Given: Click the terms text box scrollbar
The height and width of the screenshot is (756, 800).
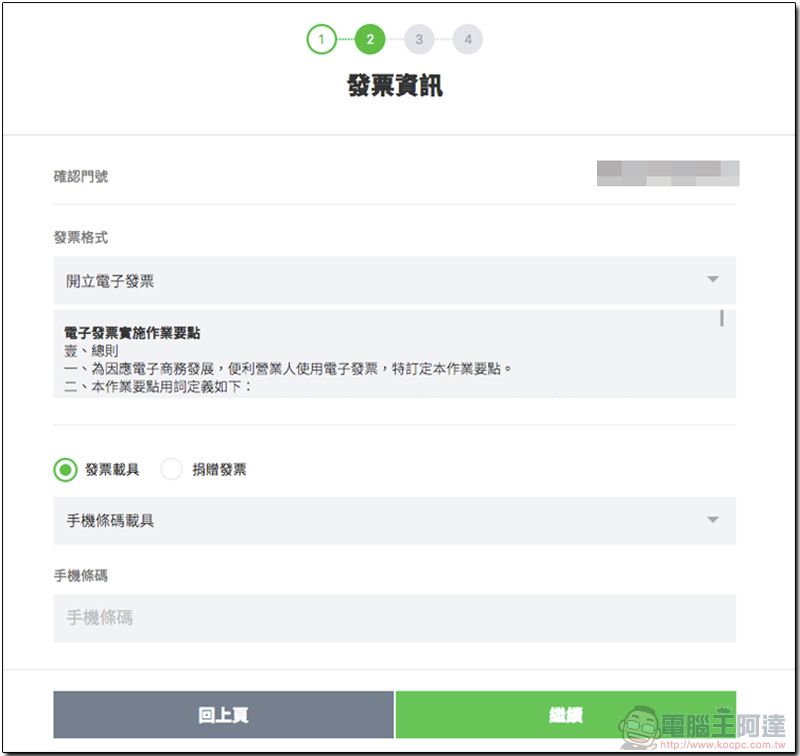Looking at the screenshot, I should [722, 318].
